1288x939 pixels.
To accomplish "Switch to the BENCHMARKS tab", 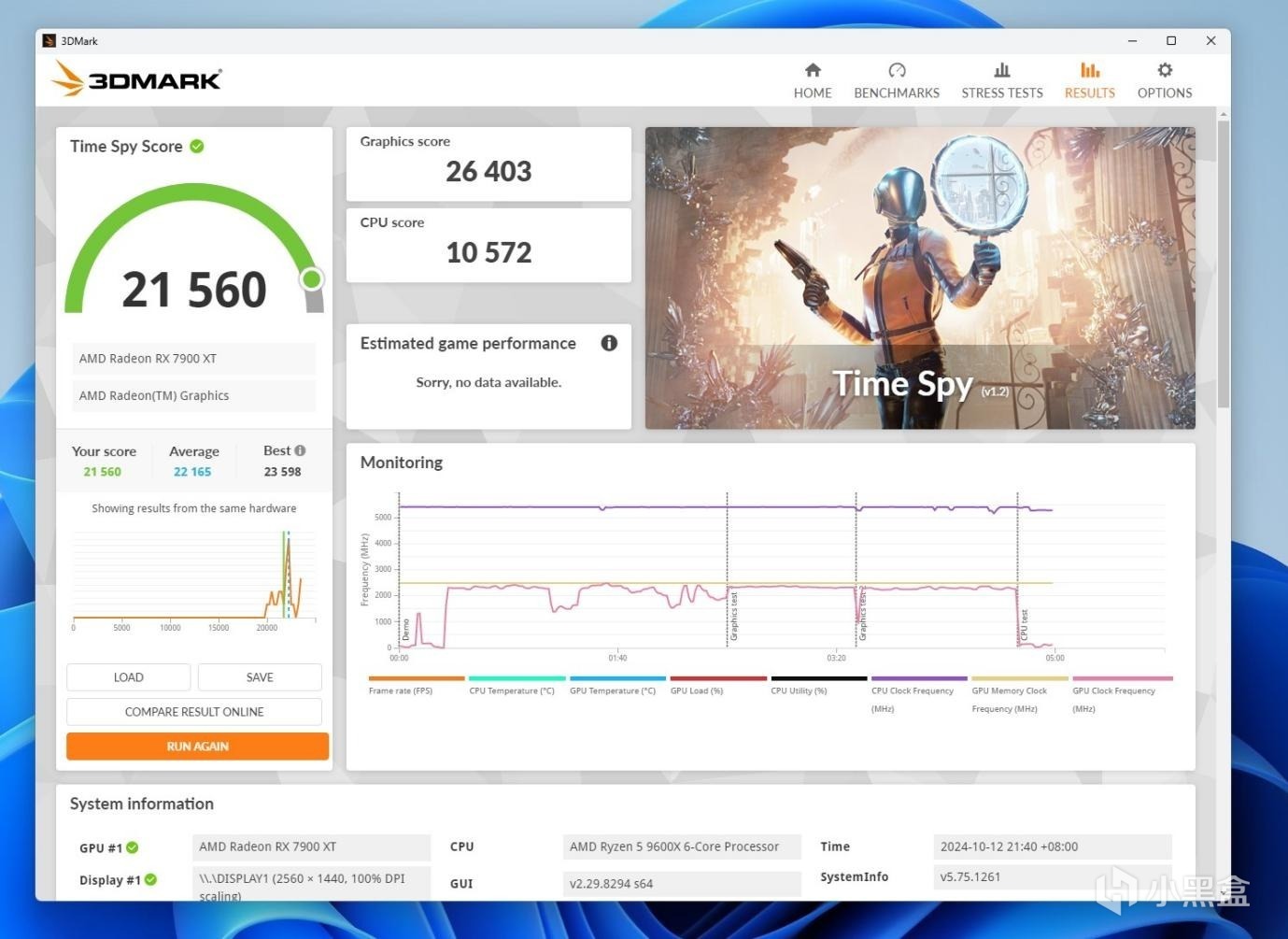I will (x=897, y=80).
